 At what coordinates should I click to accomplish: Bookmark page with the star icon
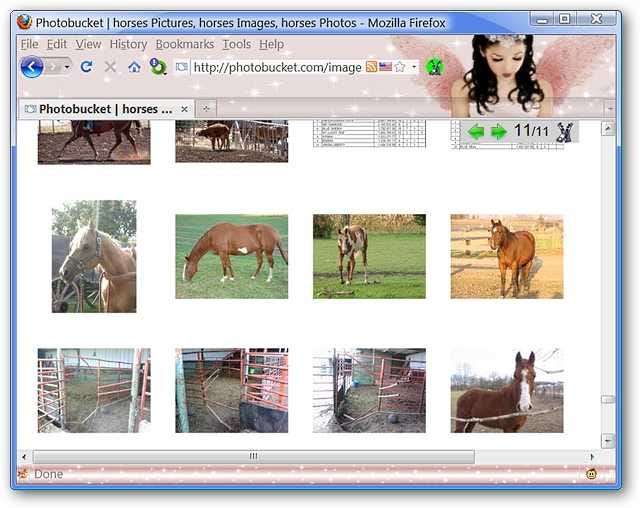point(400,67)
